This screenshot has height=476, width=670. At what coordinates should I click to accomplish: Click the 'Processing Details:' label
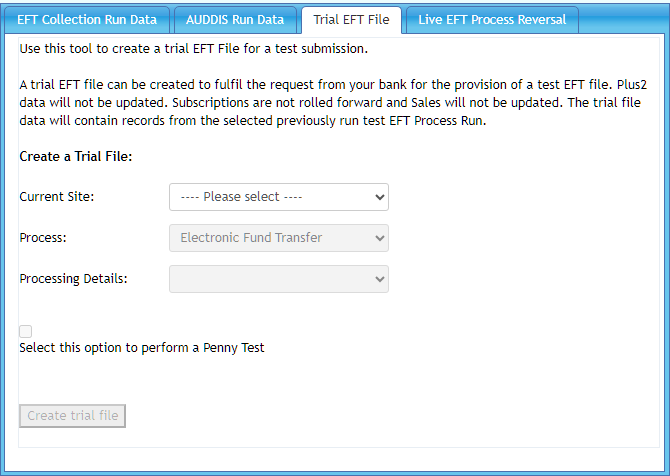click(73, 279)
